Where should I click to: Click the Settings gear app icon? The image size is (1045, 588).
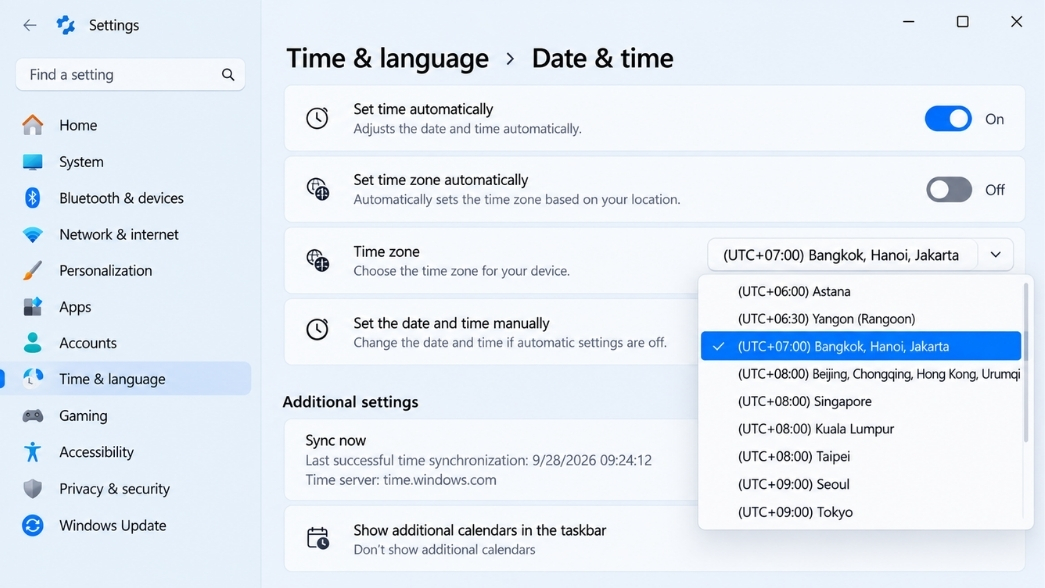click(65, 25)
